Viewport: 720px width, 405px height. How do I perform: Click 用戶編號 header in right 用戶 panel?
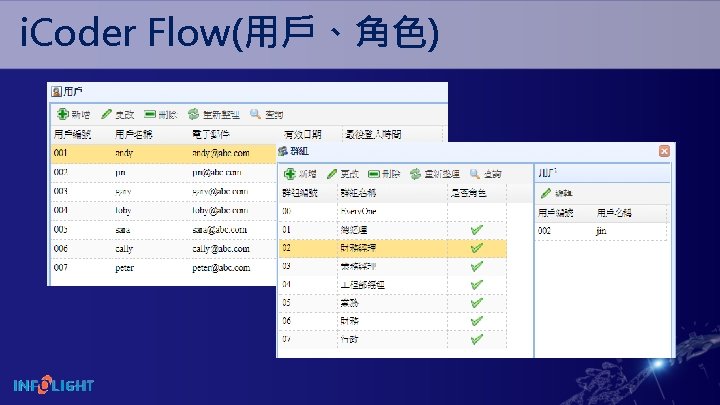coord(556,213)
